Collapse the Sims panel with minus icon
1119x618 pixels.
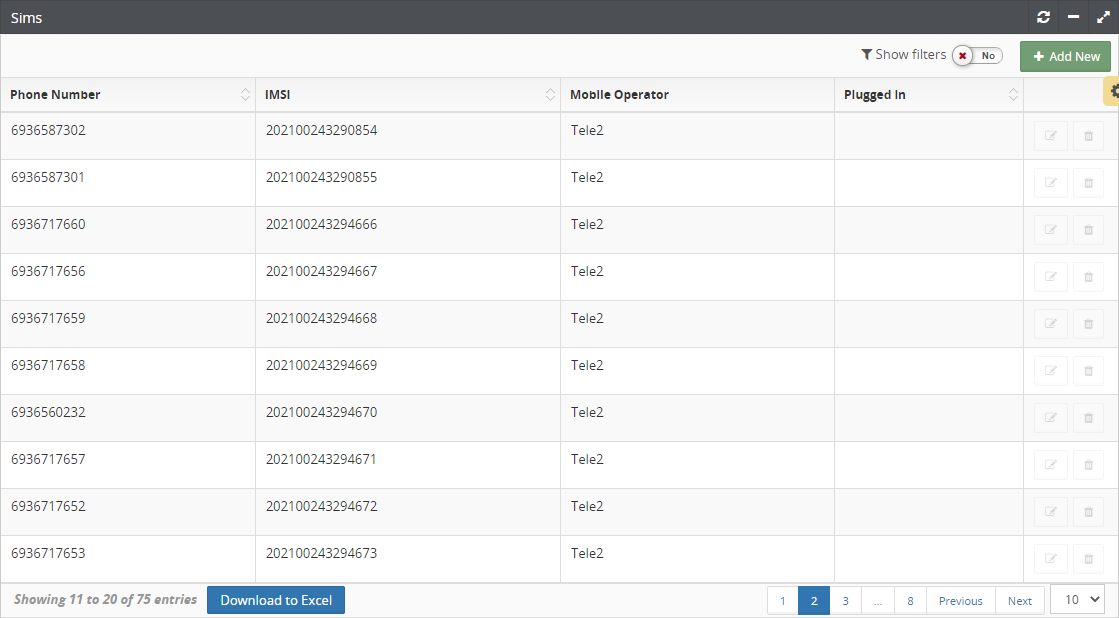click(x=1073, y=17)
